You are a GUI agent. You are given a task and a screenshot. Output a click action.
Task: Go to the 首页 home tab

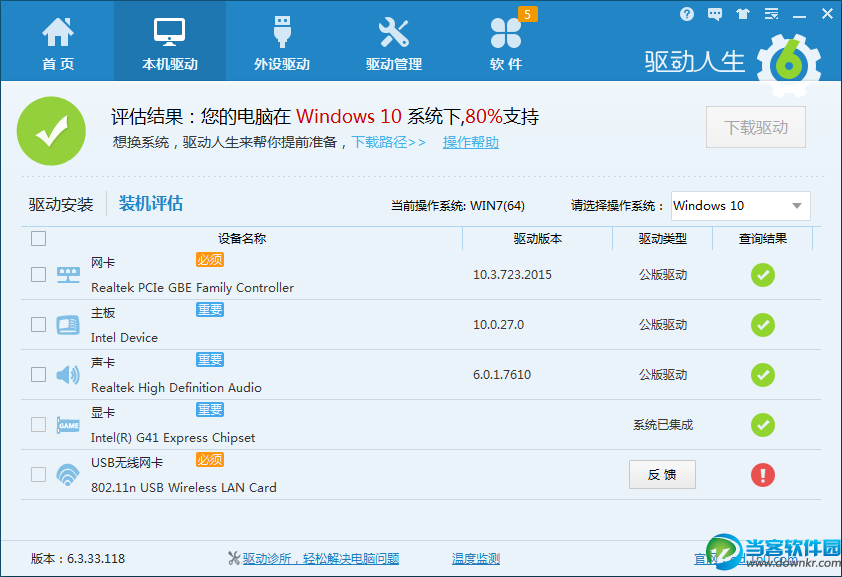[x=57, y=42]
